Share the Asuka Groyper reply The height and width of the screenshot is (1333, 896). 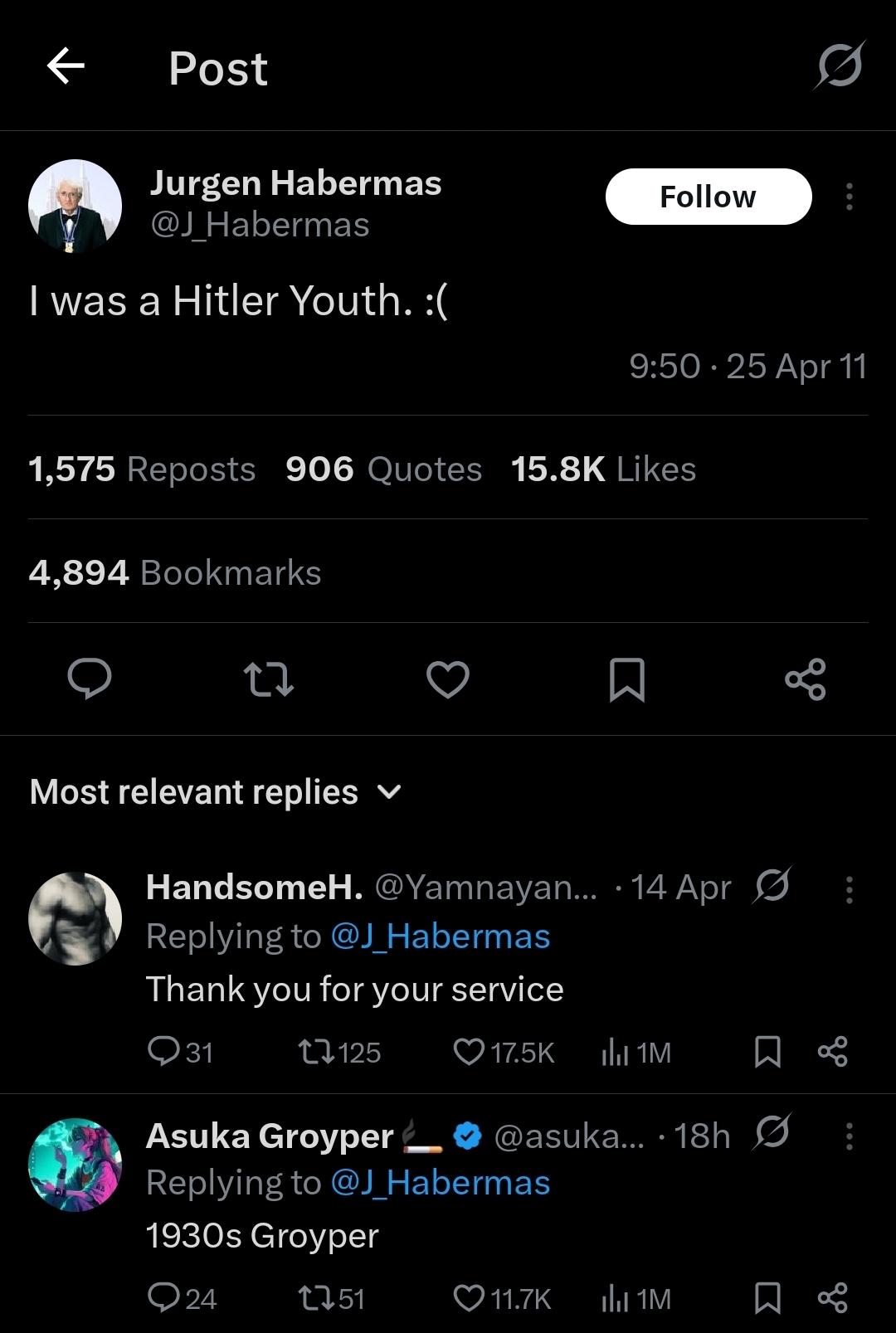832,1298
